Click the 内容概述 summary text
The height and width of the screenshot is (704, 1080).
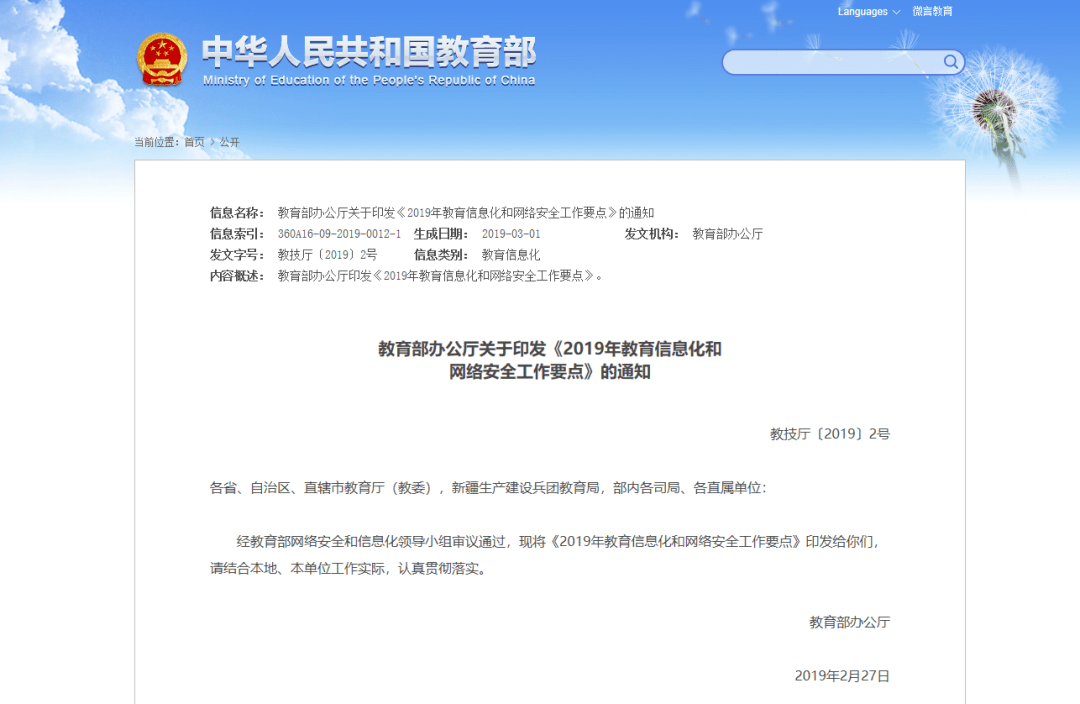[x=440, y=276]
